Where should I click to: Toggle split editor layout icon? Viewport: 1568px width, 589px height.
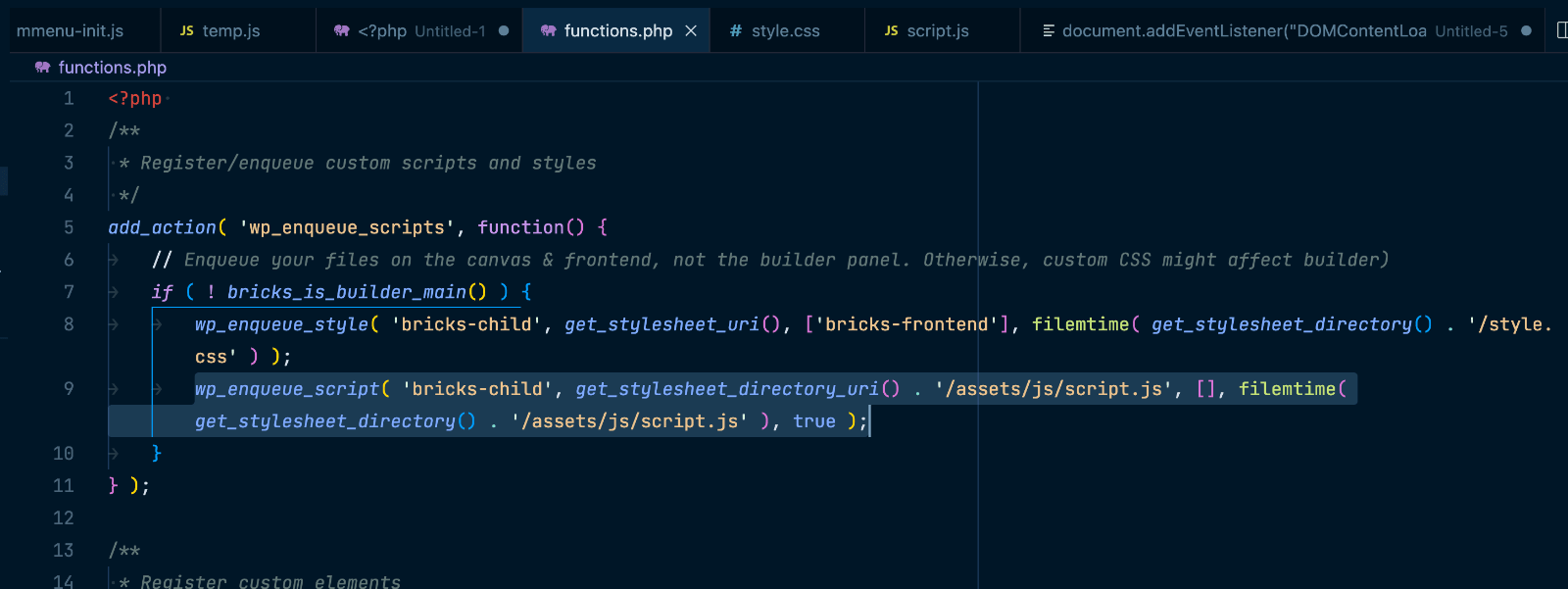1561,30
